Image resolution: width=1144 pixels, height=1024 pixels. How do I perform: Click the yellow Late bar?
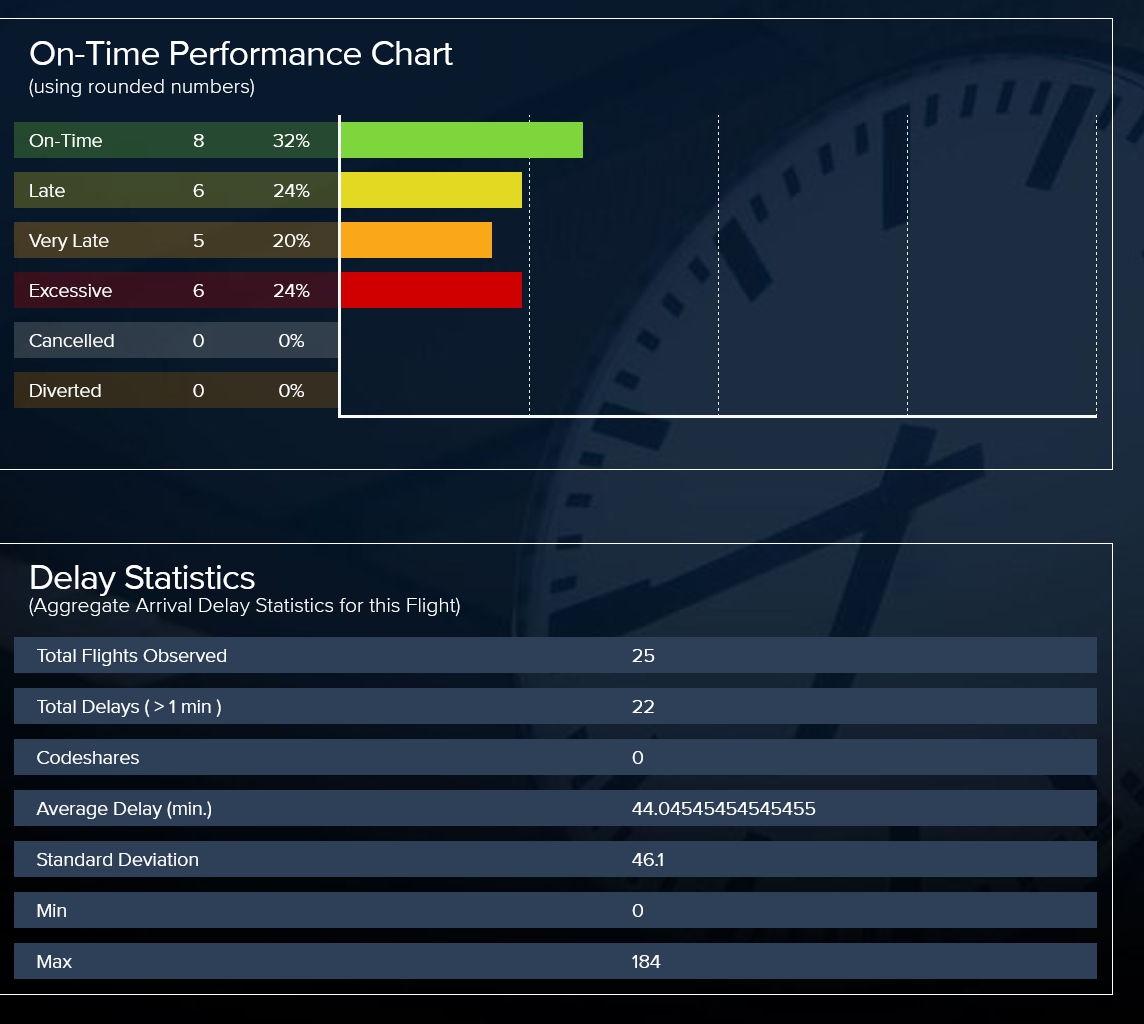[x=431, y=190]
